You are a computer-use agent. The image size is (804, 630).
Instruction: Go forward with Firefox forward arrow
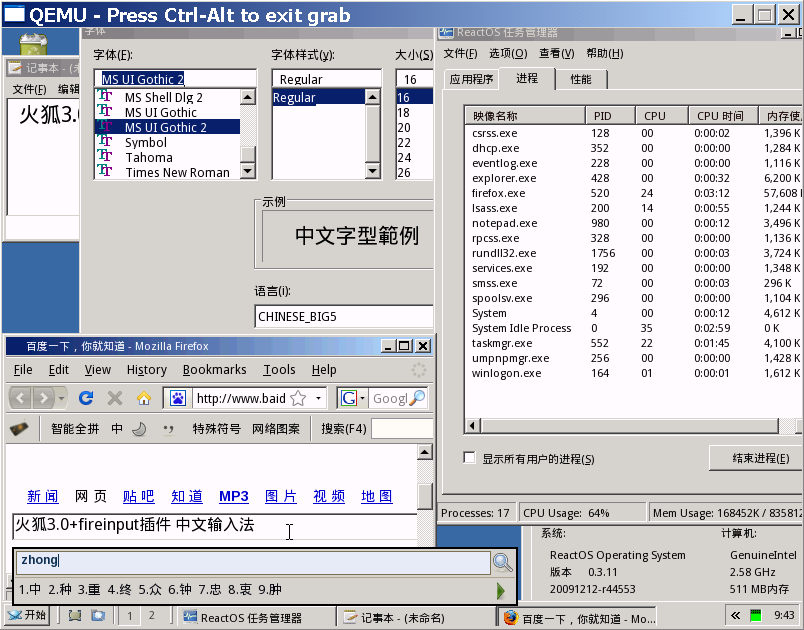[44, 398]
